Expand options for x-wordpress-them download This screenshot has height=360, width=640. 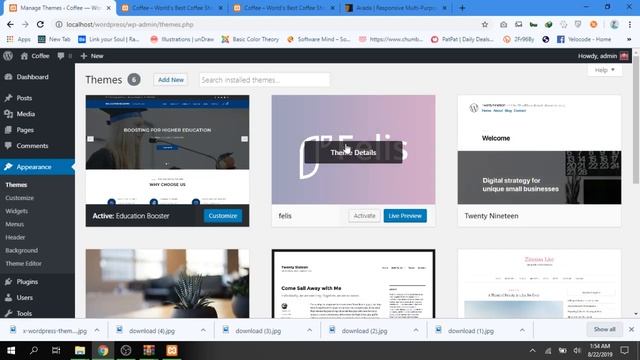pyautogui.click(x=97, y=330)
